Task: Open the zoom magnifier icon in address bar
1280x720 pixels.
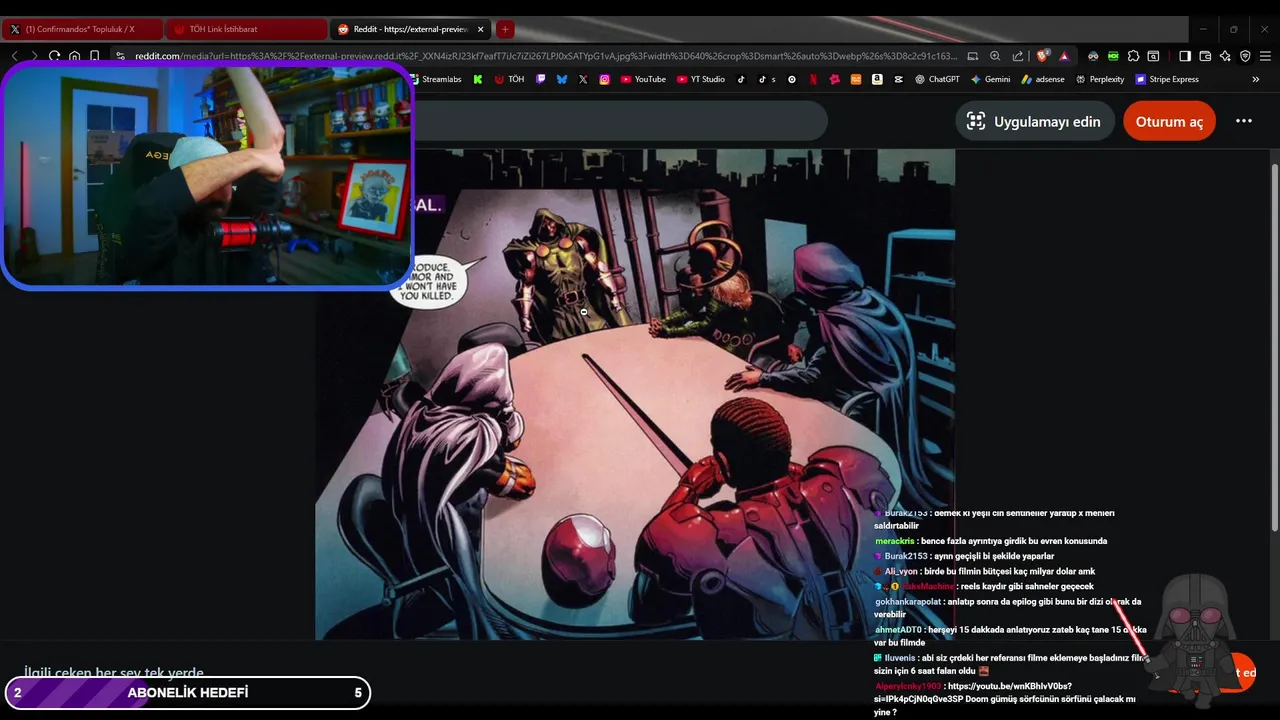Action: click(x=995, y=56)
